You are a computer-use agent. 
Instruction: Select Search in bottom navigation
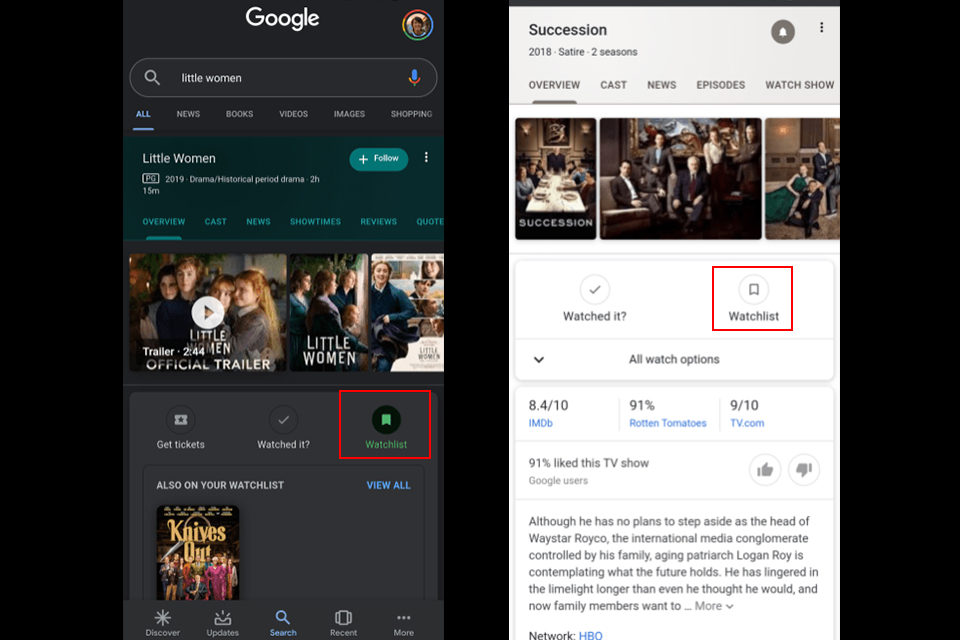click(x=283, y=623)
